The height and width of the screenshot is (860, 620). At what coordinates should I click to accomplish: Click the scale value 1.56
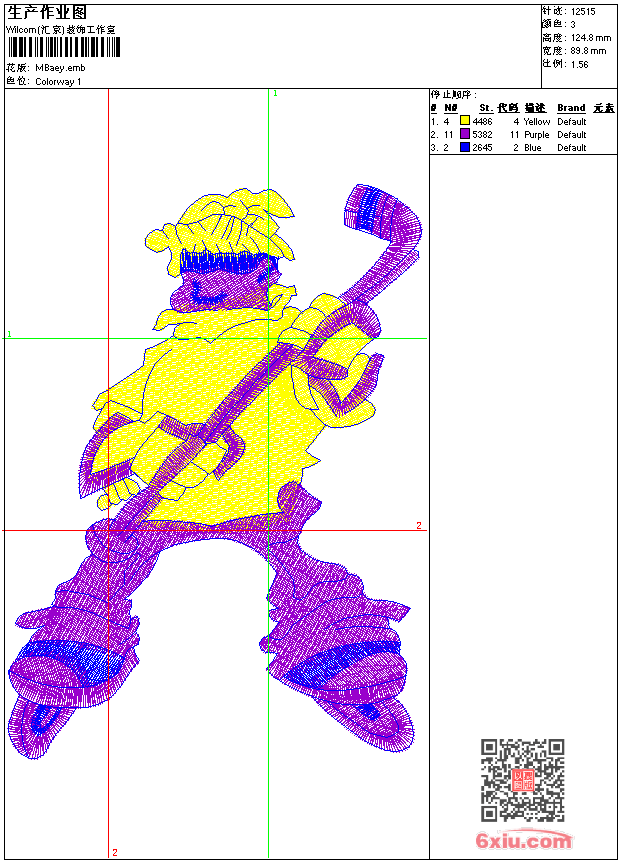coord(579,64)
